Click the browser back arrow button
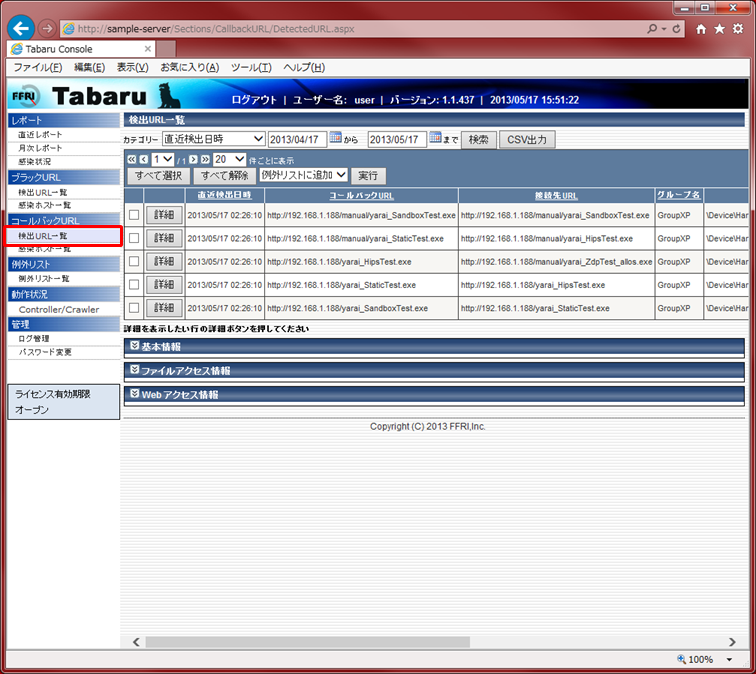The image size is (756, 674). pyautogui.click(x=21, y=29)
